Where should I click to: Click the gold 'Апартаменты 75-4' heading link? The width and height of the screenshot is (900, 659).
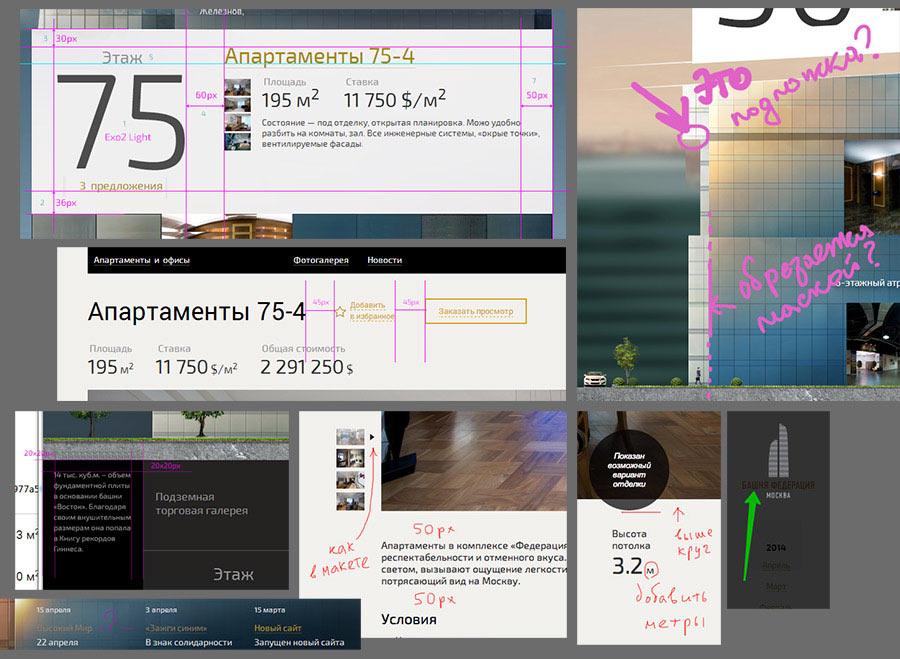tap(320, 57)
